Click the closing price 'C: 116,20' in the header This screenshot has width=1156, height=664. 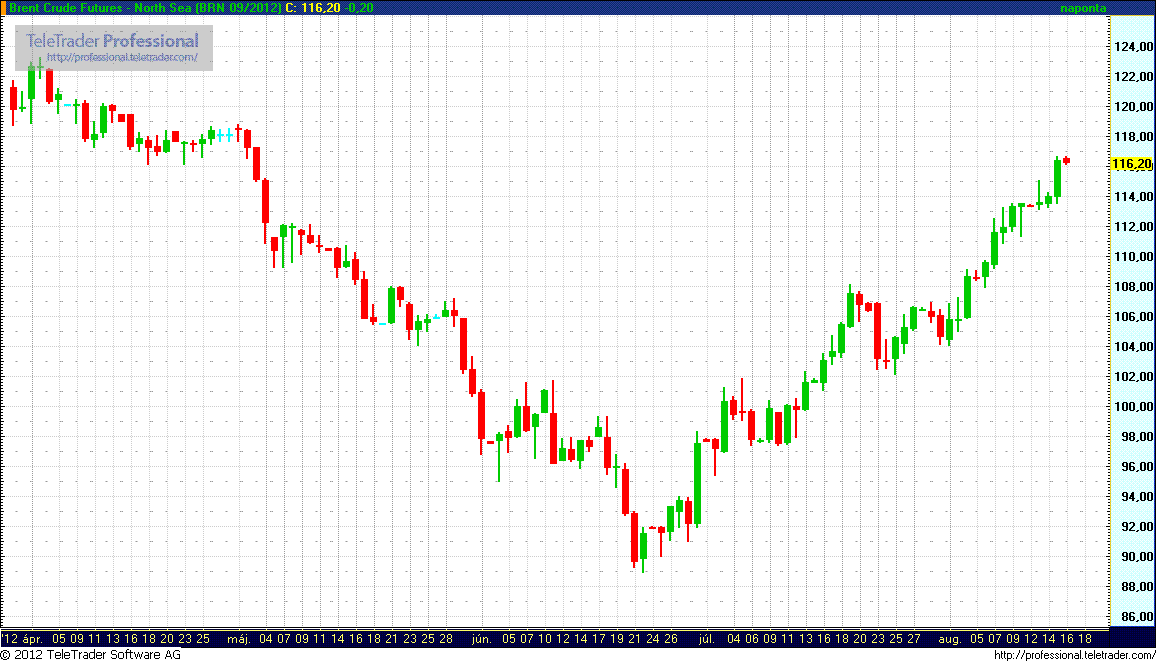tap(313, 8)
